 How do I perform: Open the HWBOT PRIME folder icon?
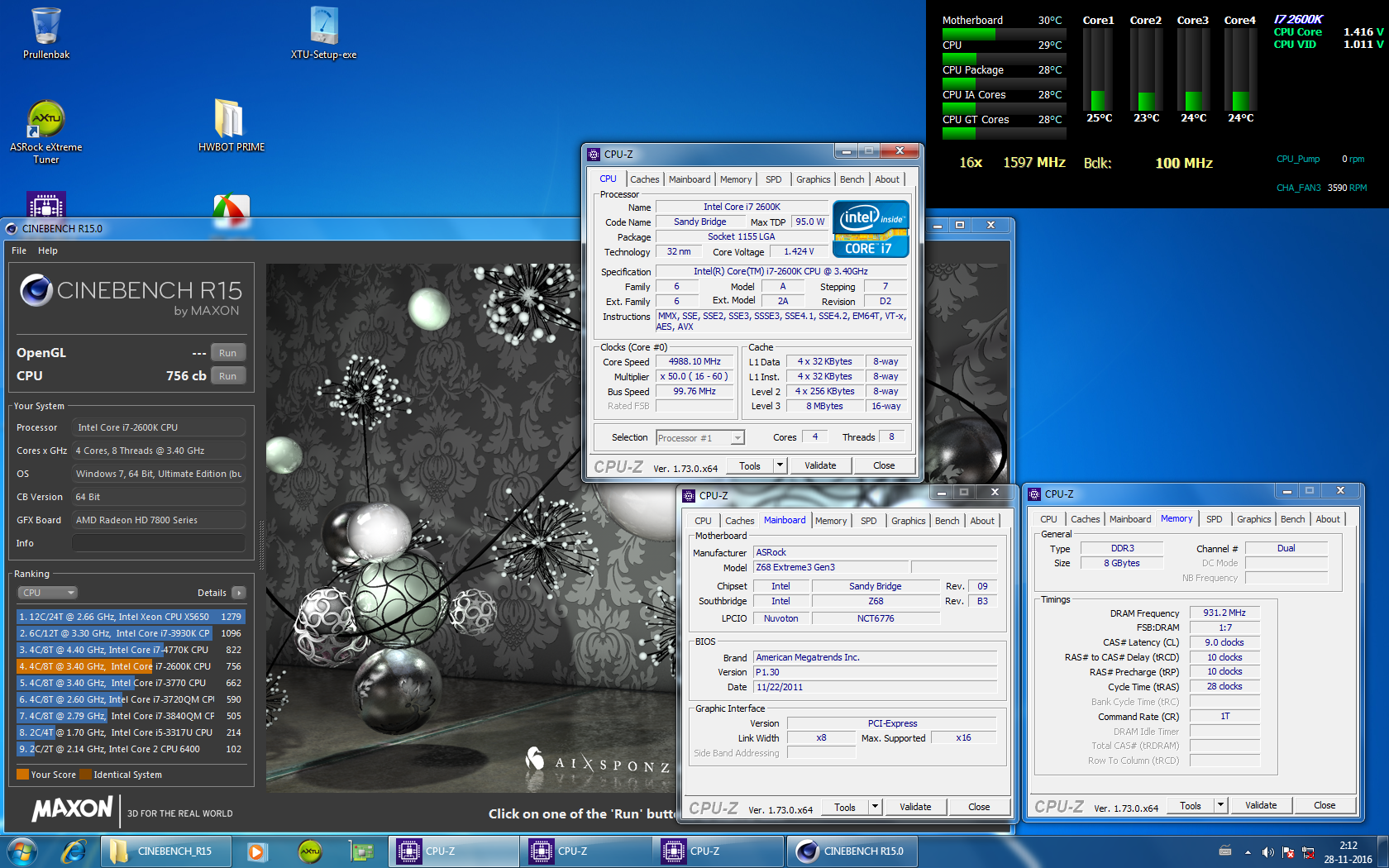(x=231, y=126)
